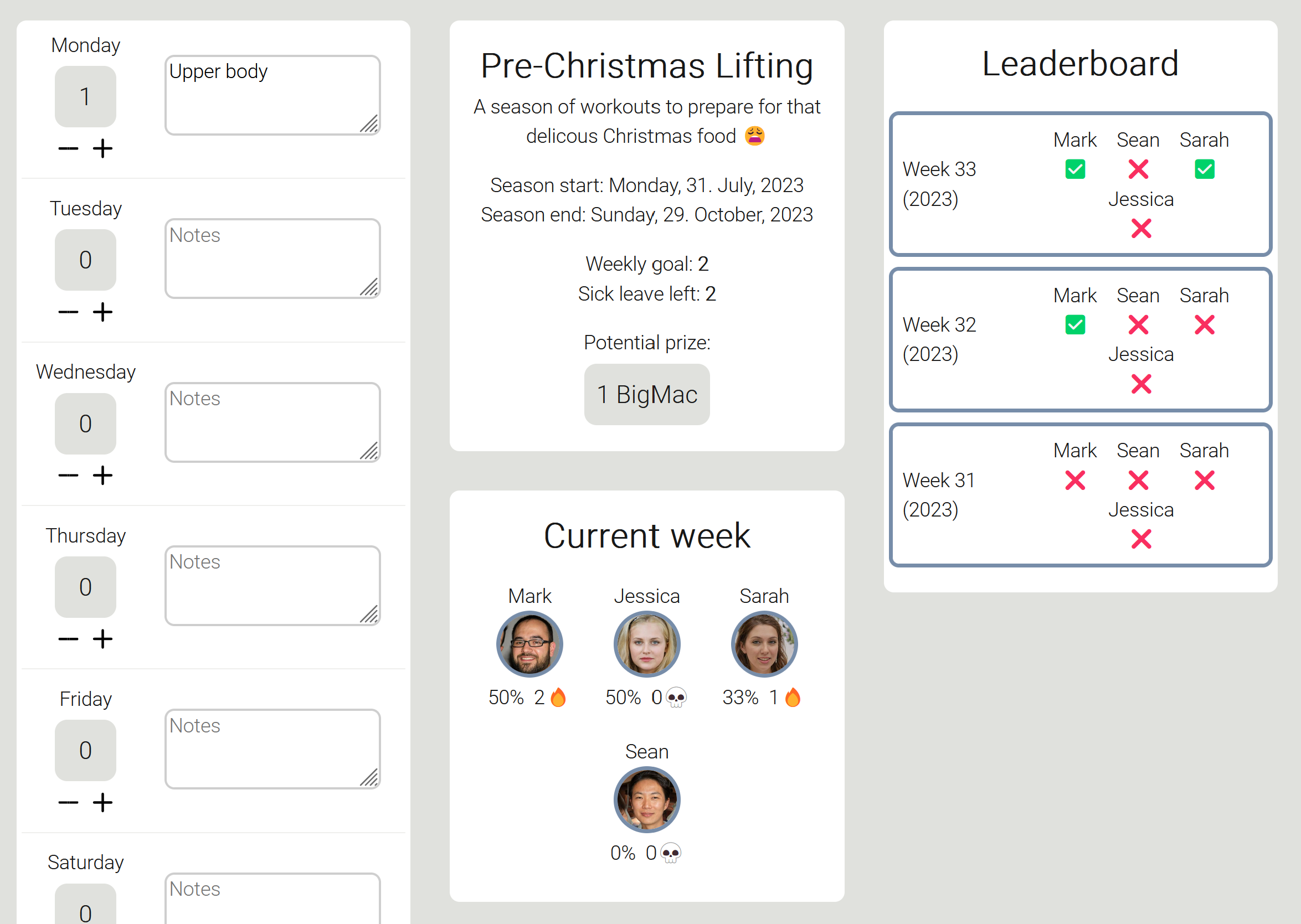Click Mark's profile photo in current week
1301x924 pixels.
(x=530, y=647)
